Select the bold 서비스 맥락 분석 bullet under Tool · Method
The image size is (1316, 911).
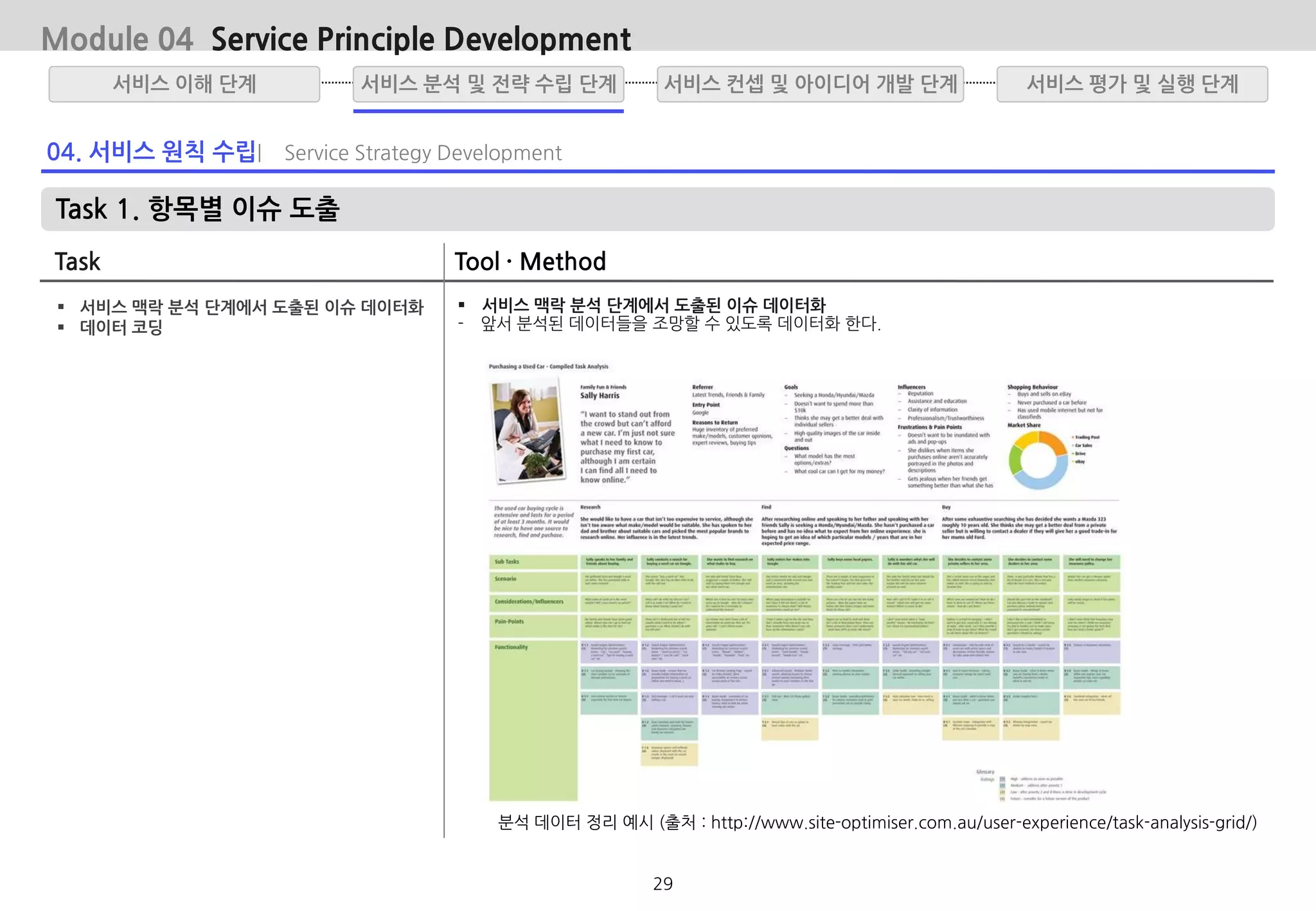[x=654, y=305]
